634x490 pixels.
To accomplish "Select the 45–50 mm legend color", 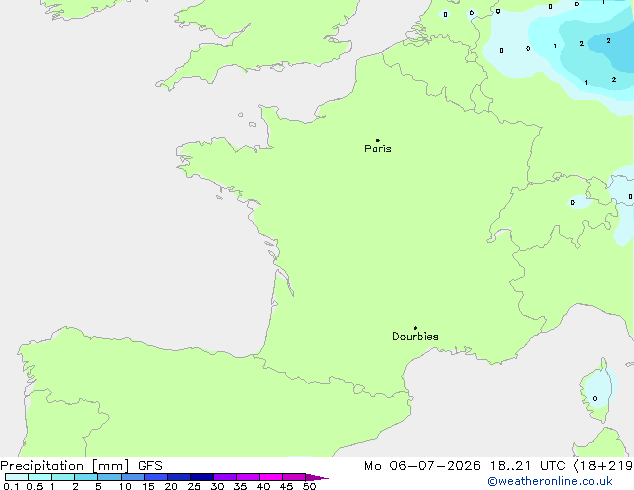I will [294, 477].
